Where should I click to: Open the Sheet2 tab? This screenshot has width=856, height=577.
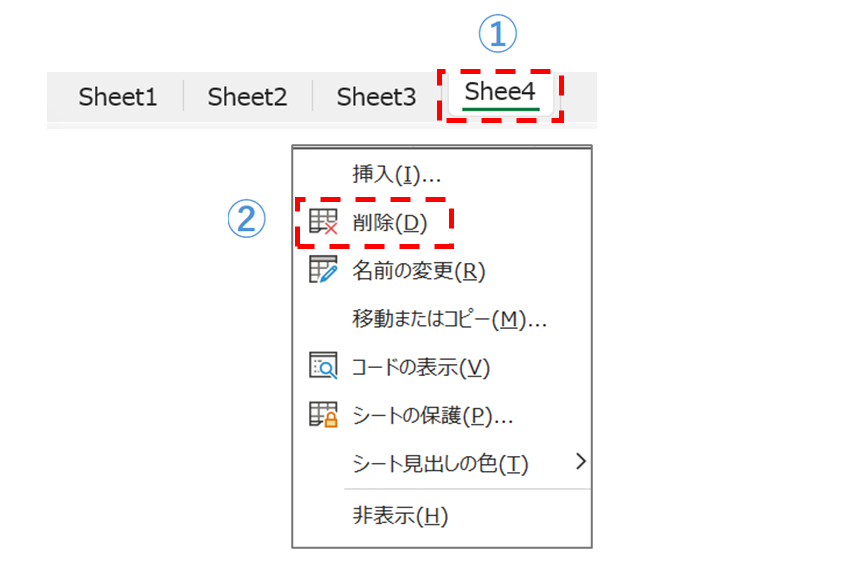point(247,97)
